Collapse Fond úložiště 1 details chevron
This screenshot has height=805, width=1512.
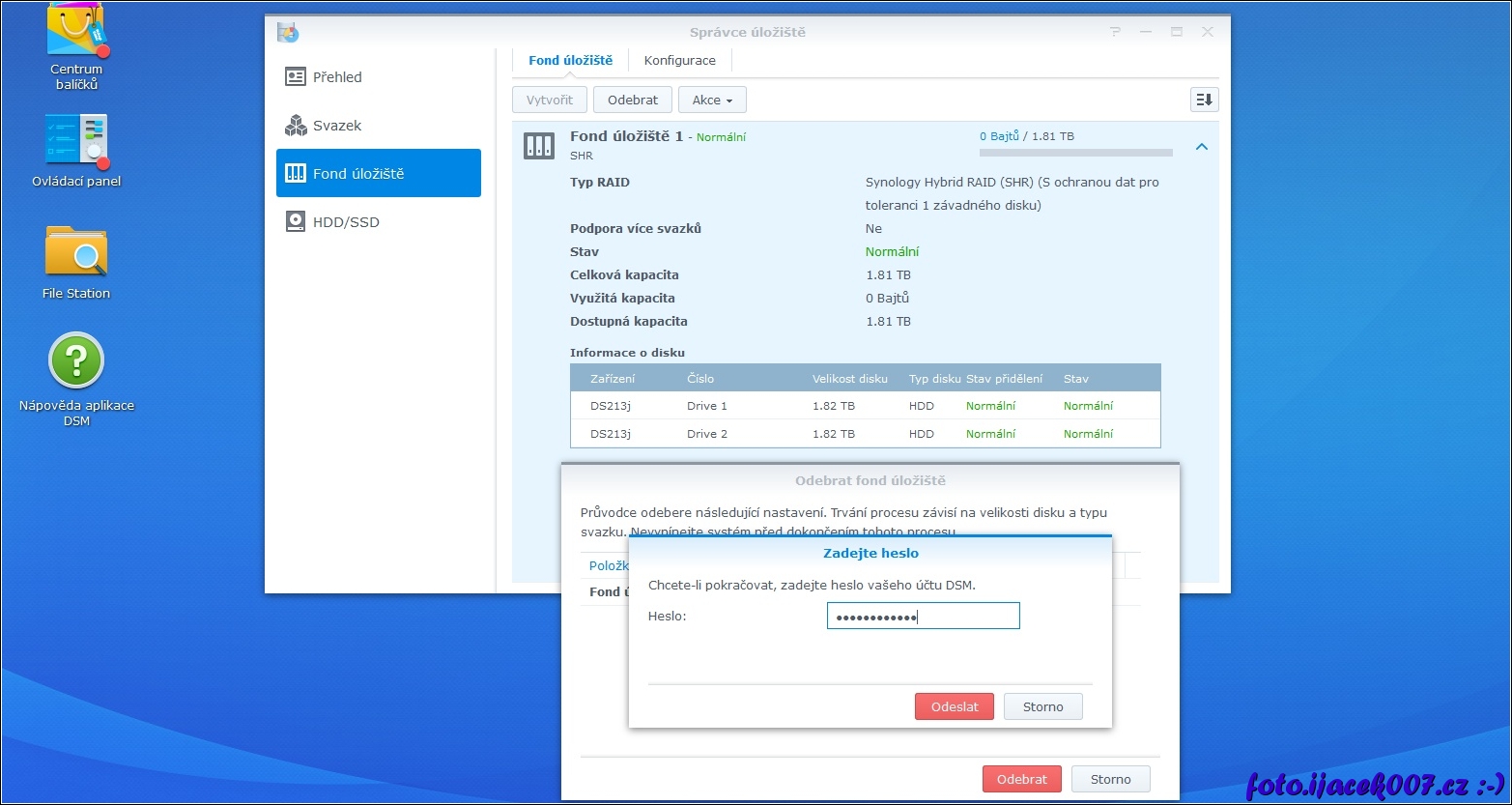pyautogui.click(x=1201, y=147)
